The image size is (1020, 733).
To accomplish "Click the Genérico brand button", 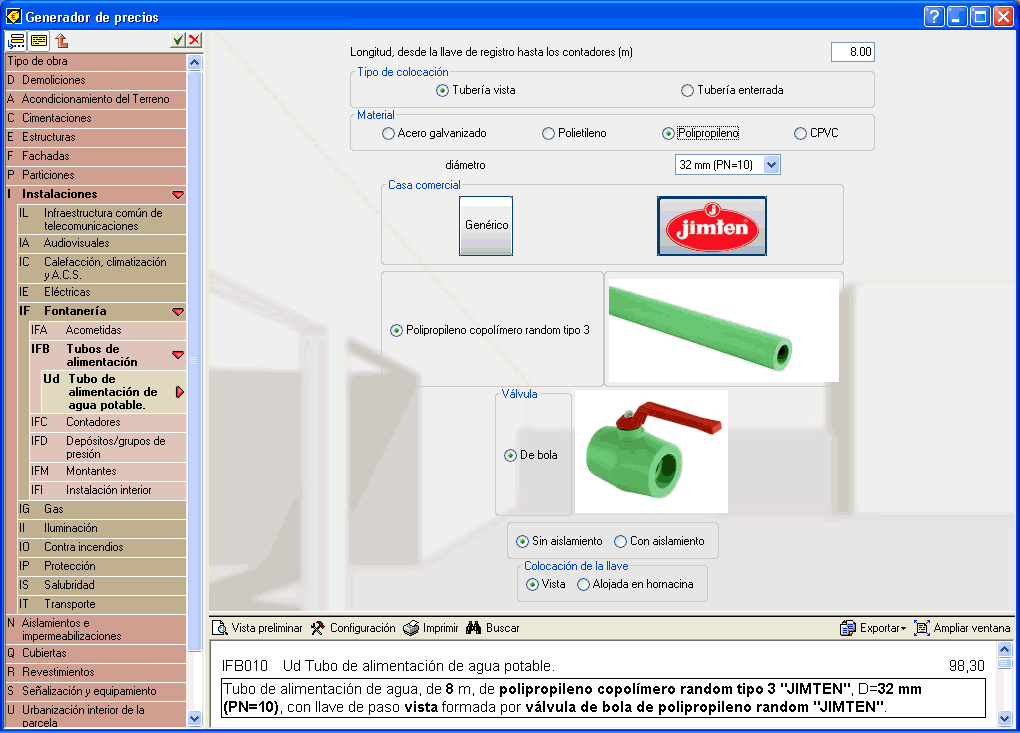I will coord(486,226).
